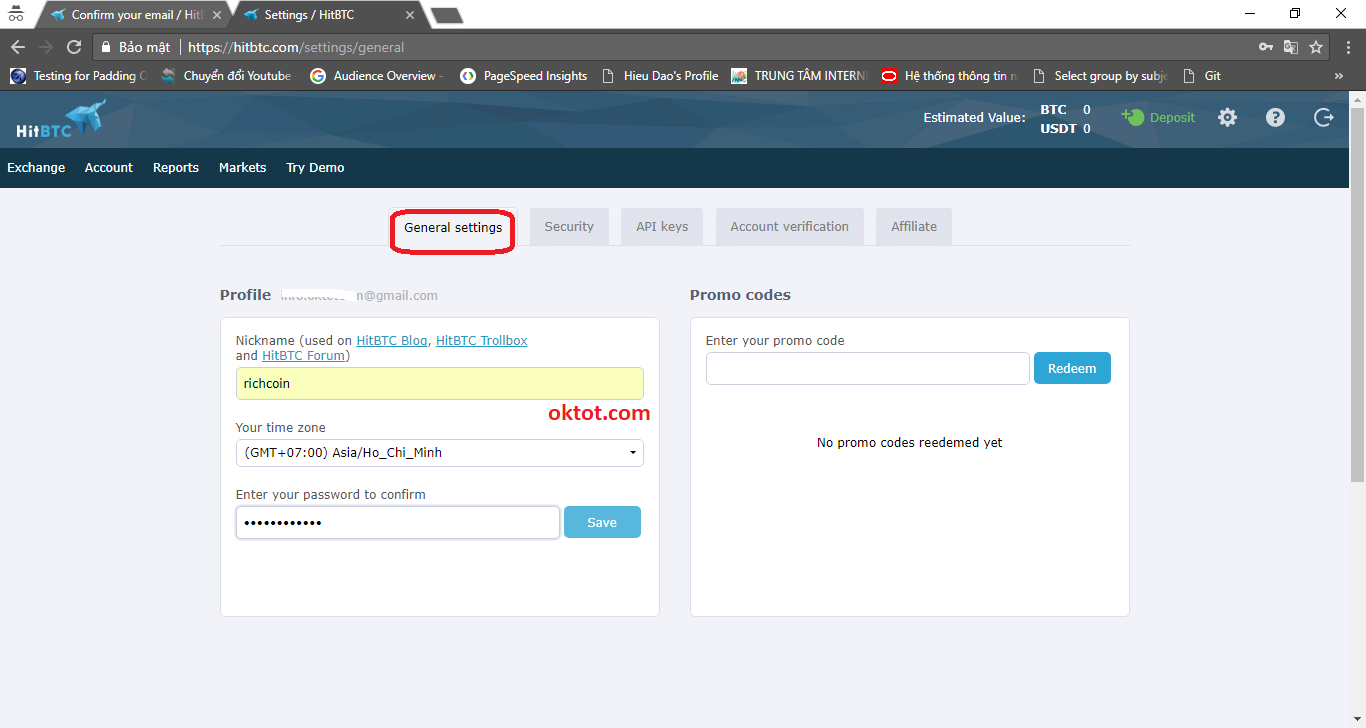
Task: Expand the time zone dropdown
Action: [439, 453]
